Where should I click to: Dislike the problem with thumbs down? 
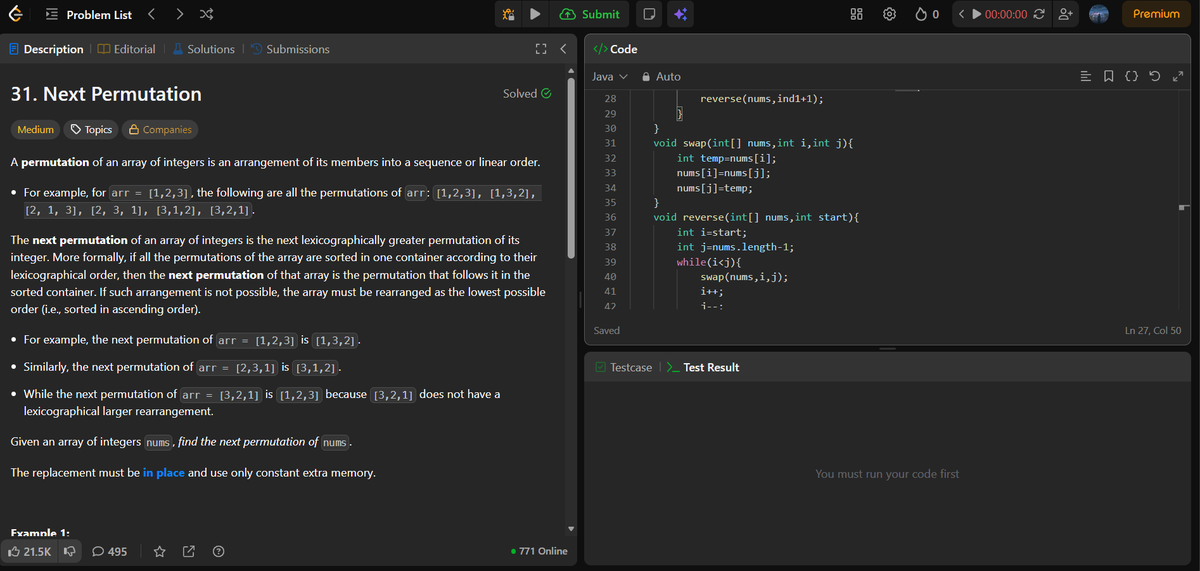(70, 551)
